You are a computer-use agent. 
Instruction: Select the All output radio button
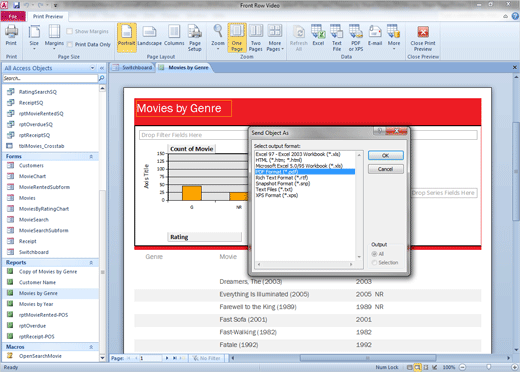tap(374, 254)
